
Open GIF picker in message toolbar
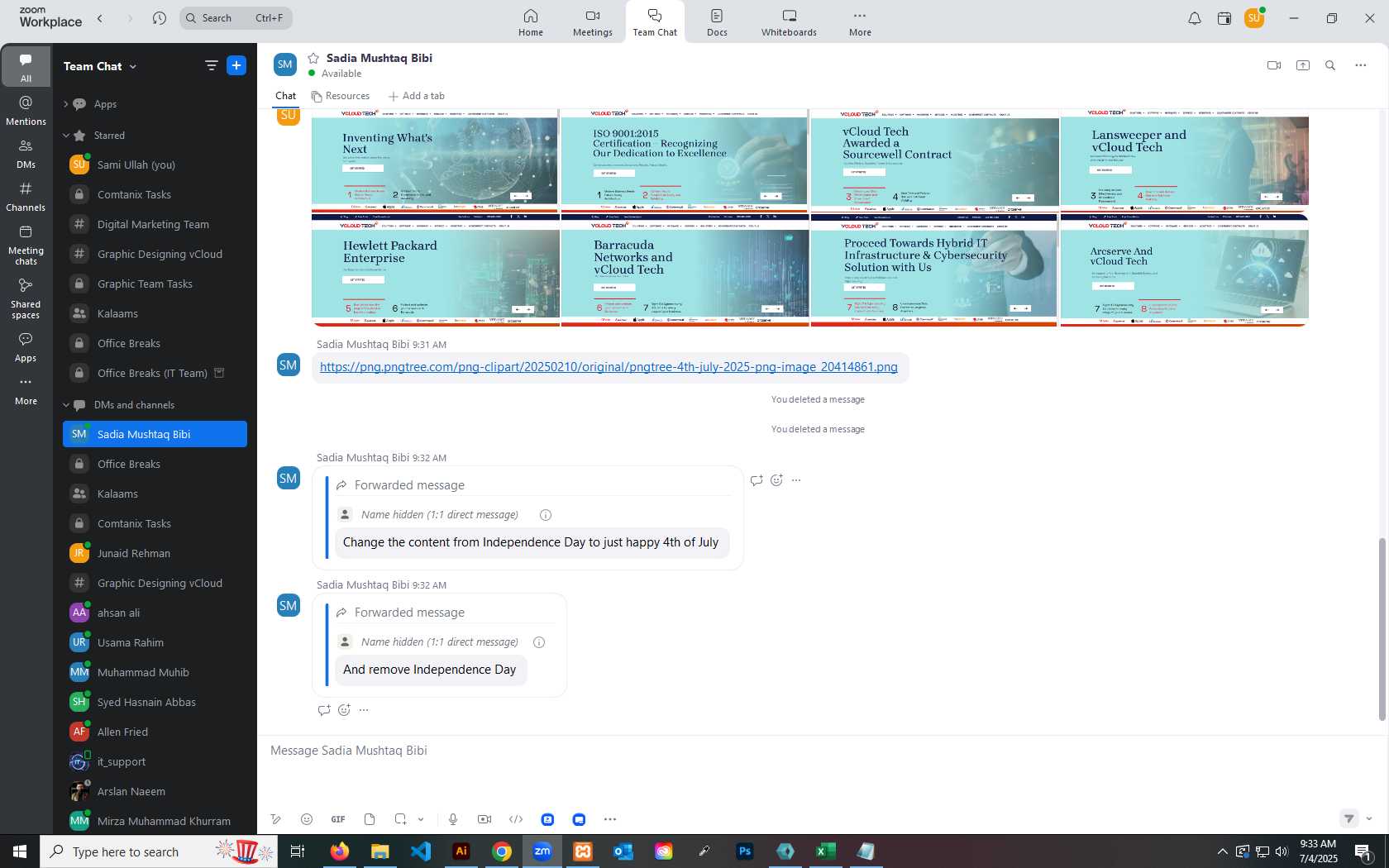[338, 819]
